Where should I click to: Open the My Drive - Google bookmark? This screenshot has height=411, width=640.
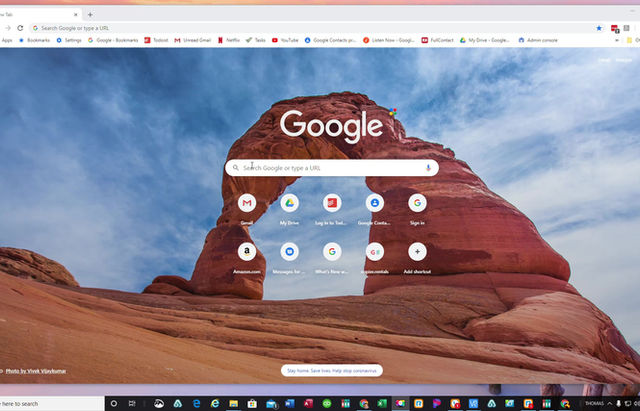[x=484, y=40]
